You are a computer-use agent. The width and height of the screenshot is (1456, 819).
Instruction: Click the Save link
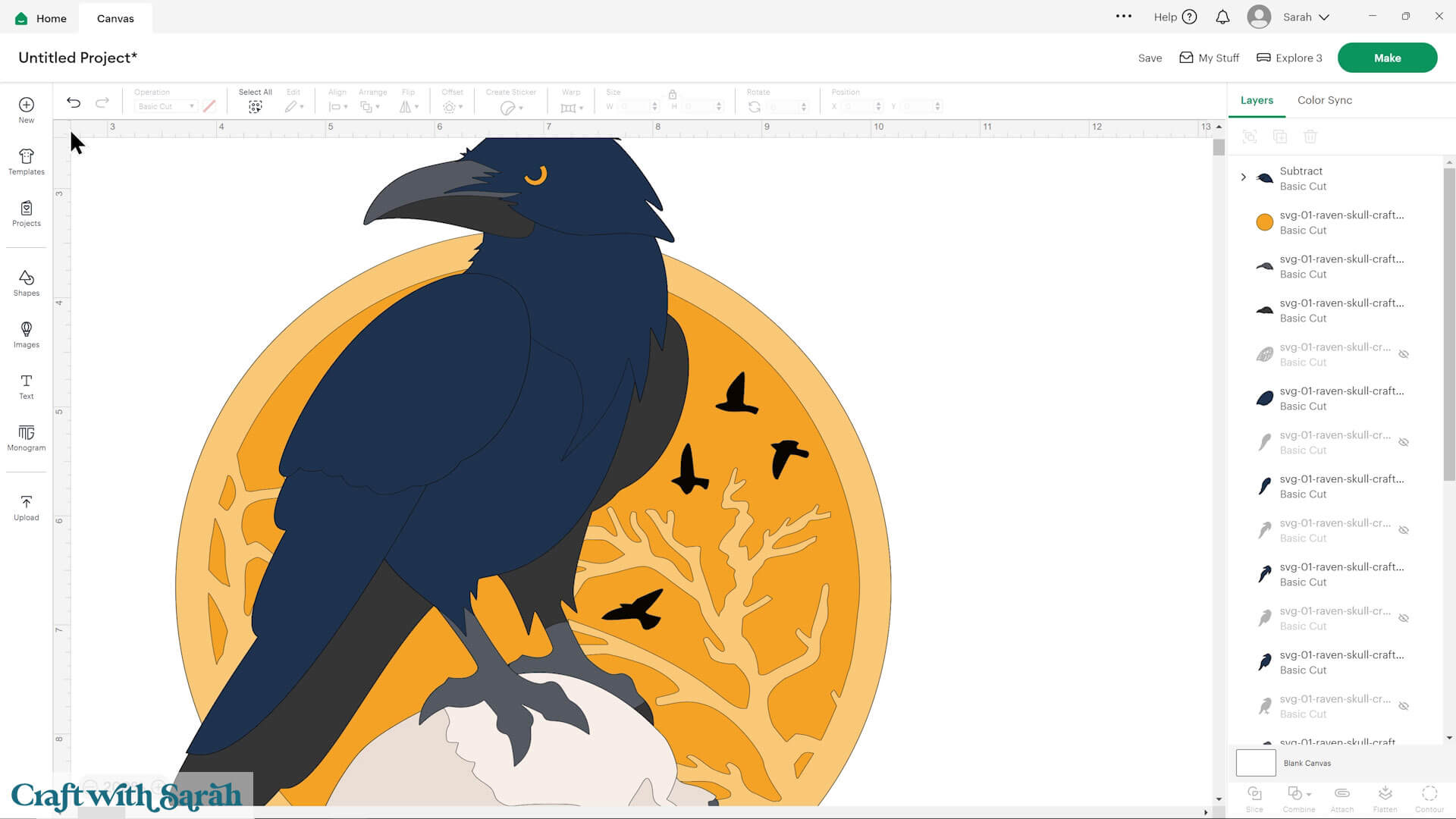click(1150, 58)
